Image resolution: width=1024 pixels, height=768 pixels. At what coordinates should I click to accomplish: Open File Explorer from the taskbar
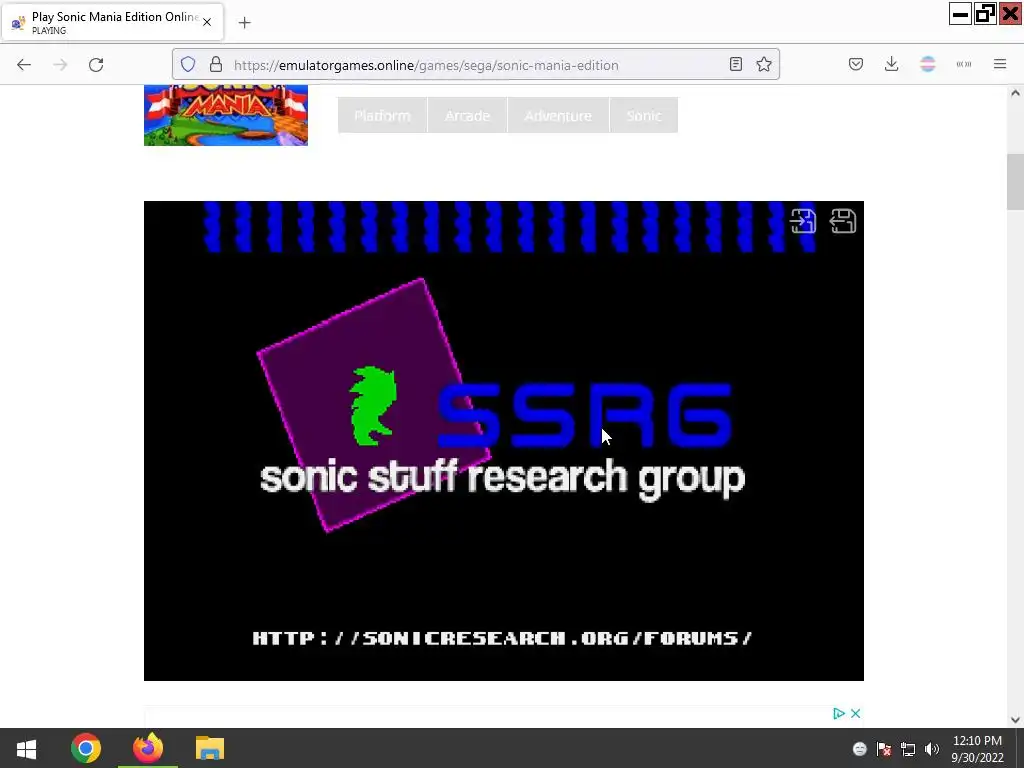[210, 748]
